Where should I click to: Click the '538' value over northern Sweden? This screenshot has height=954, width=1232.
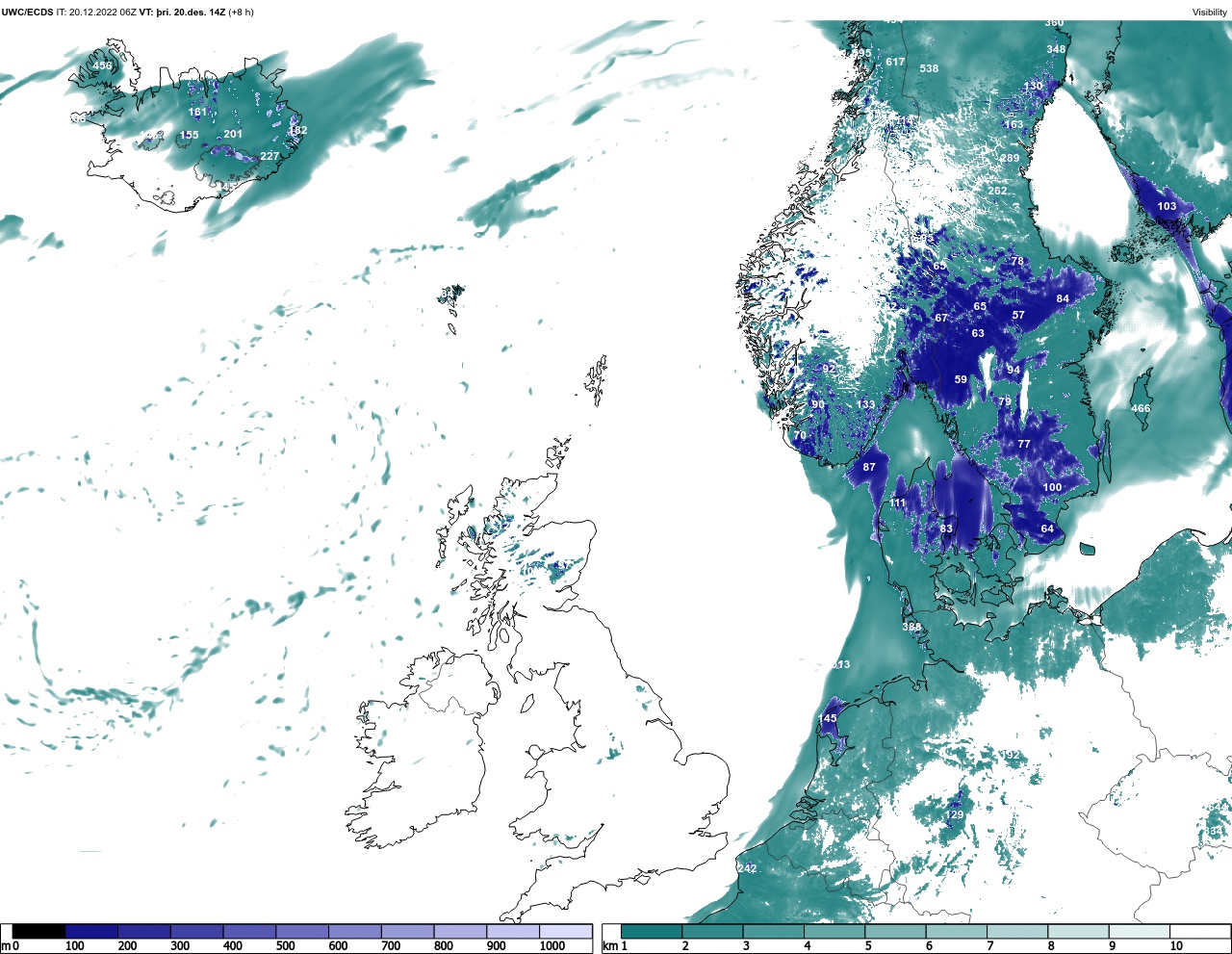929,68
